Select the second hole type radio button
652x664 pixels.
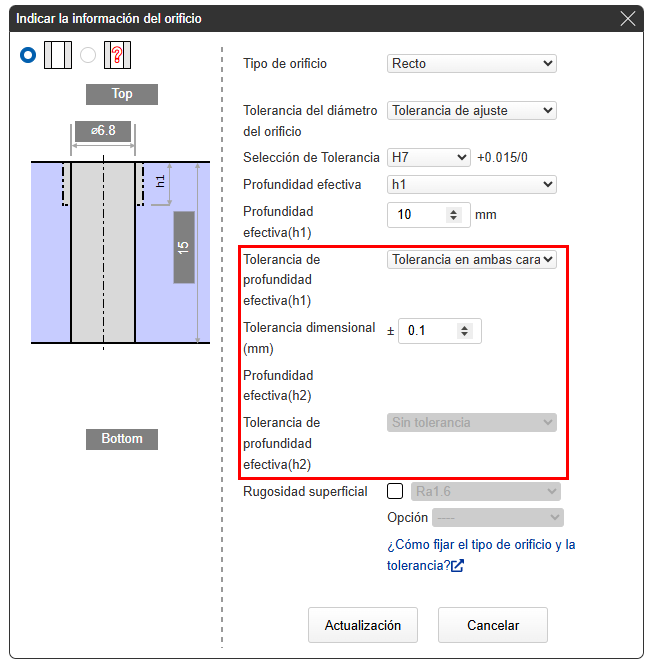(x=88, y=55)
